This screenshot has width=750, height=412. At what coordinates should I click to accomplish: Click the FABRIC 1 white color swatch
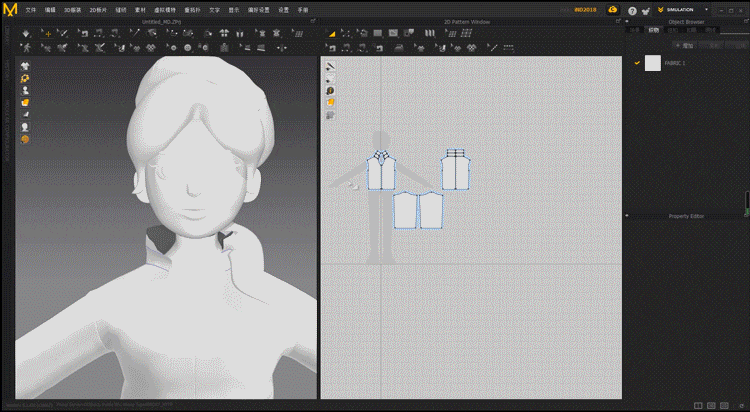653,63
